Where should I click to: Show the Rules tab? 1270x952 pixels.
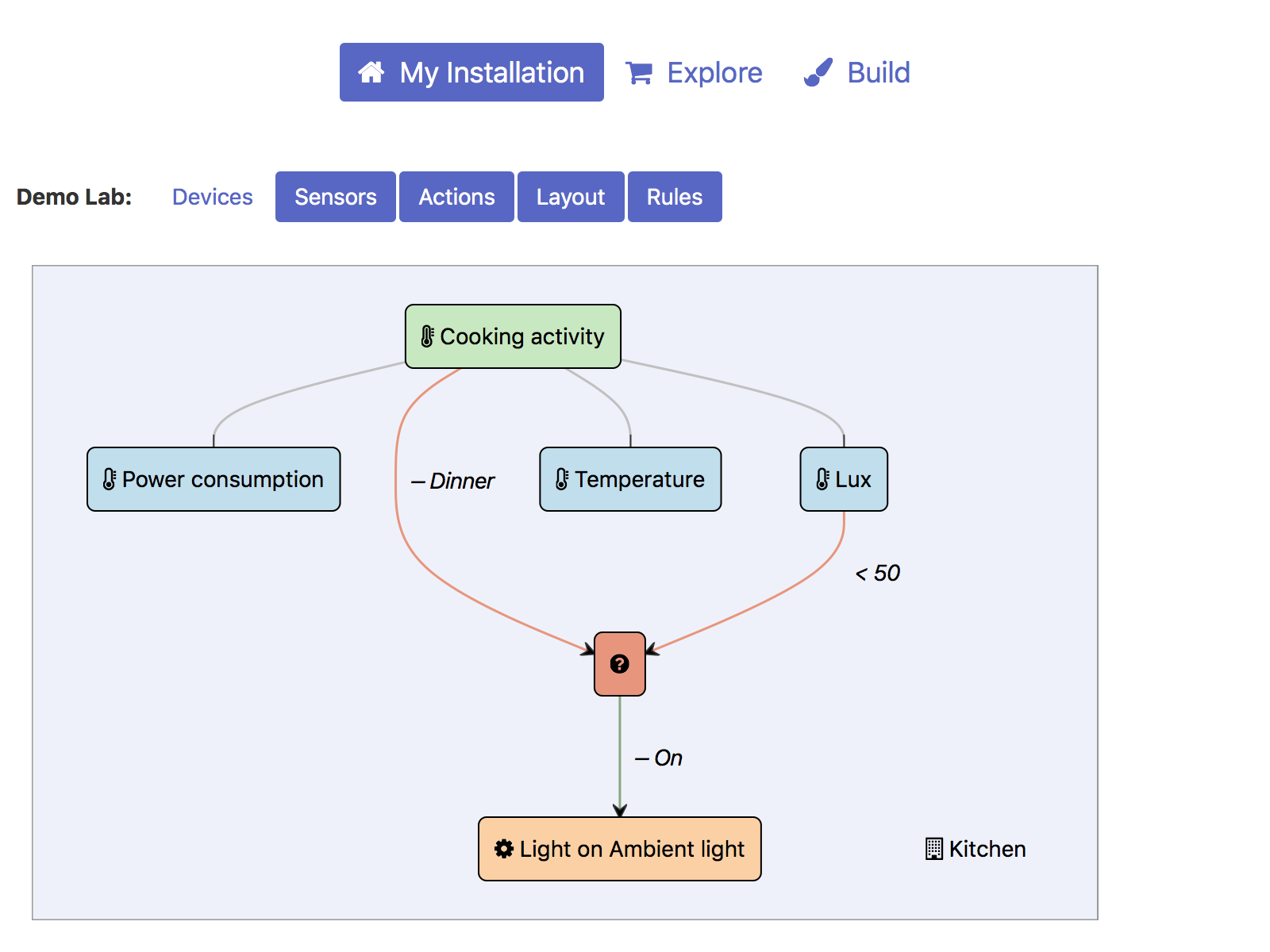click(674, 197)
